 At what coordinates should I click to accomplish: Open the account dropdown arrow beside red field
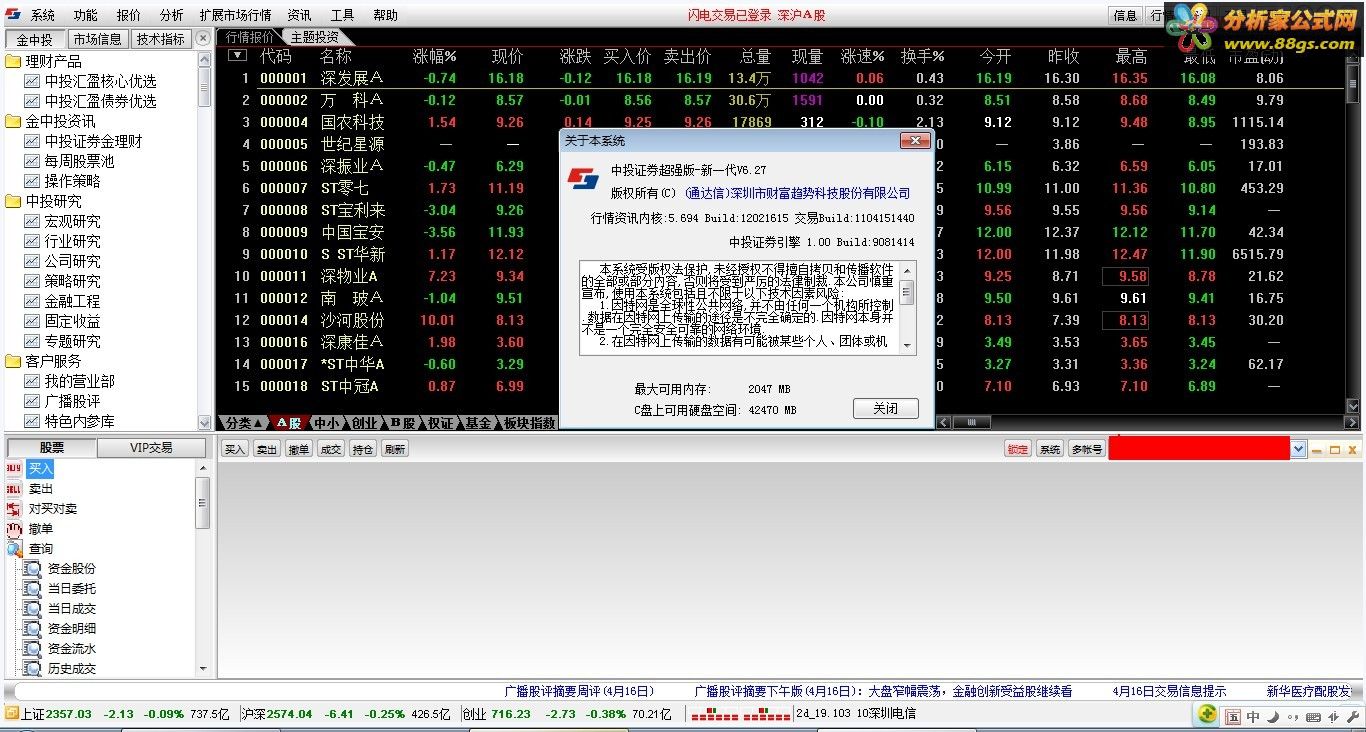tap(1298, 449)
